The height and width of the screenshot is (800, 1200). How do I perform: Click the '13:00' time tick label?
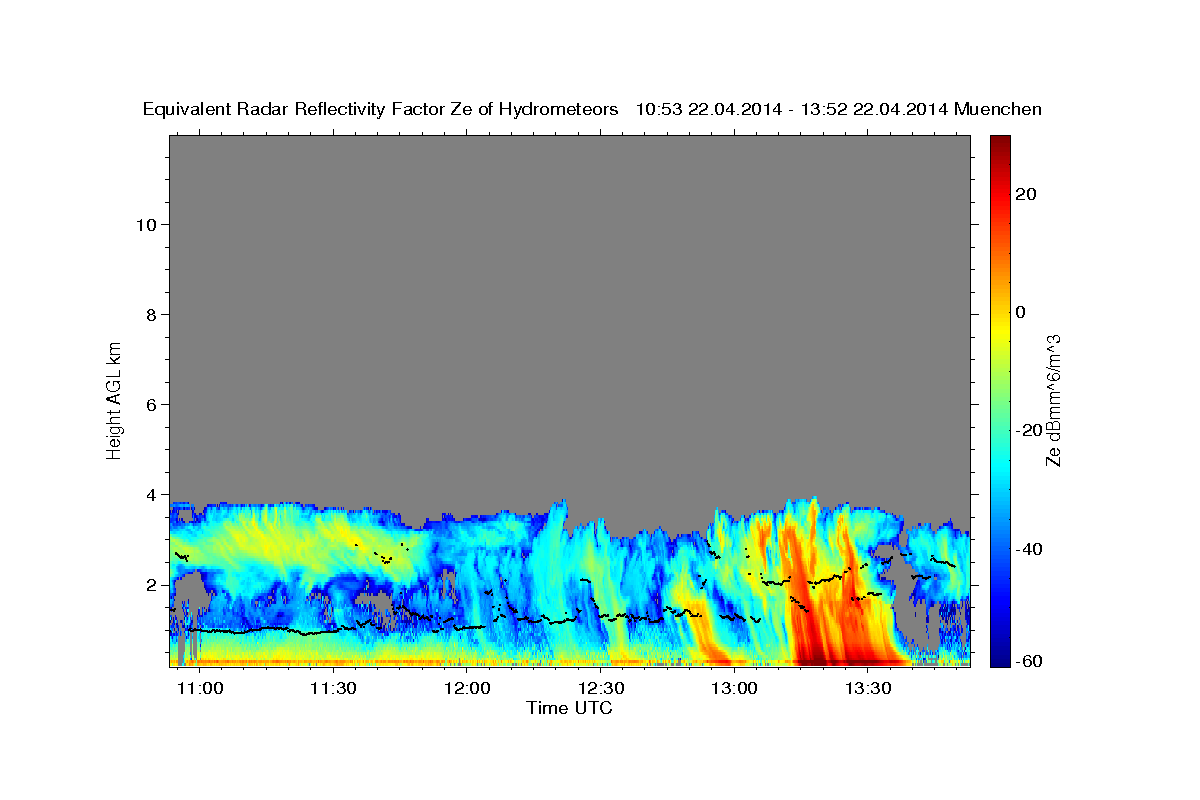point(735,689)
